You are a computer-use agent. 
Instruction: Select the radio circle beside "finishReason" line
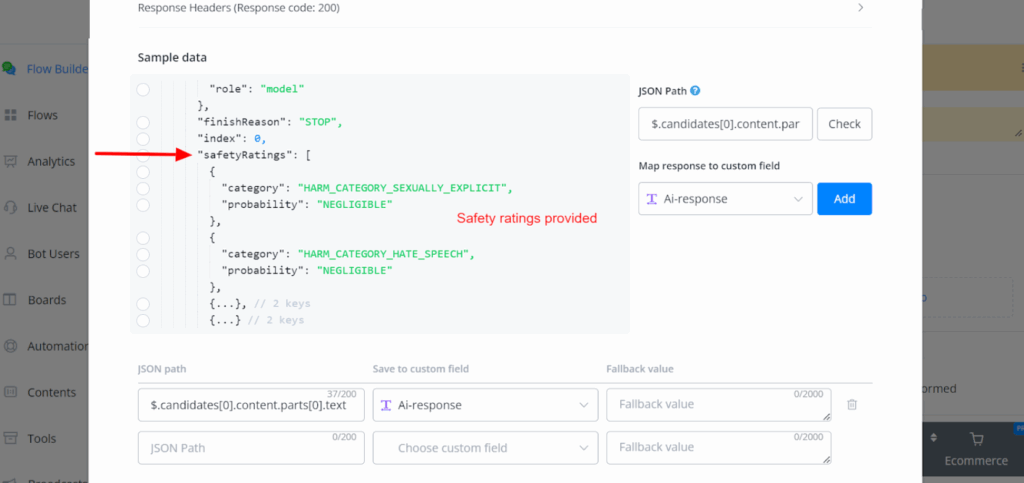143,122
